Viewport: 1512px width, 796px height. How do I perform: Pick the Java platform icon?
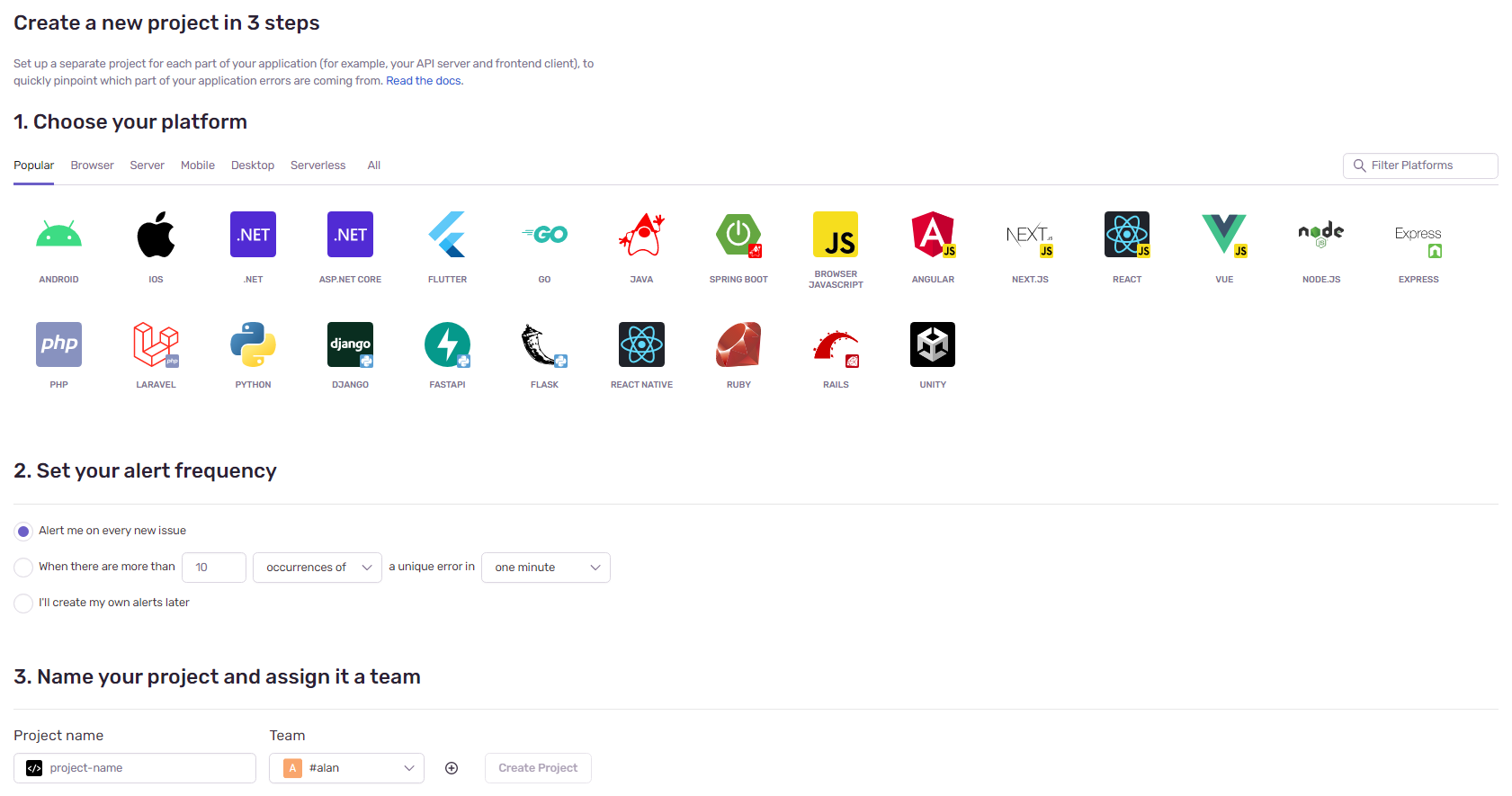[x=641, y=235]
